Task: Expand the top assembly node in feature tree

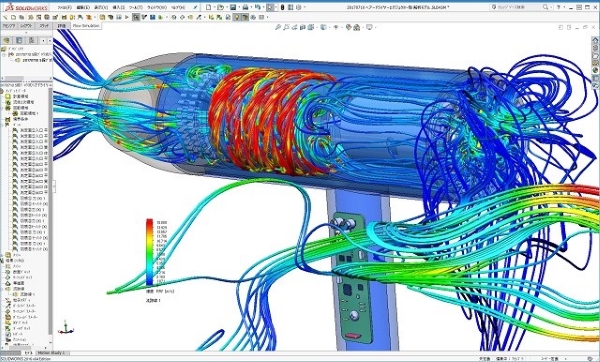Action: tap(4, 55)
